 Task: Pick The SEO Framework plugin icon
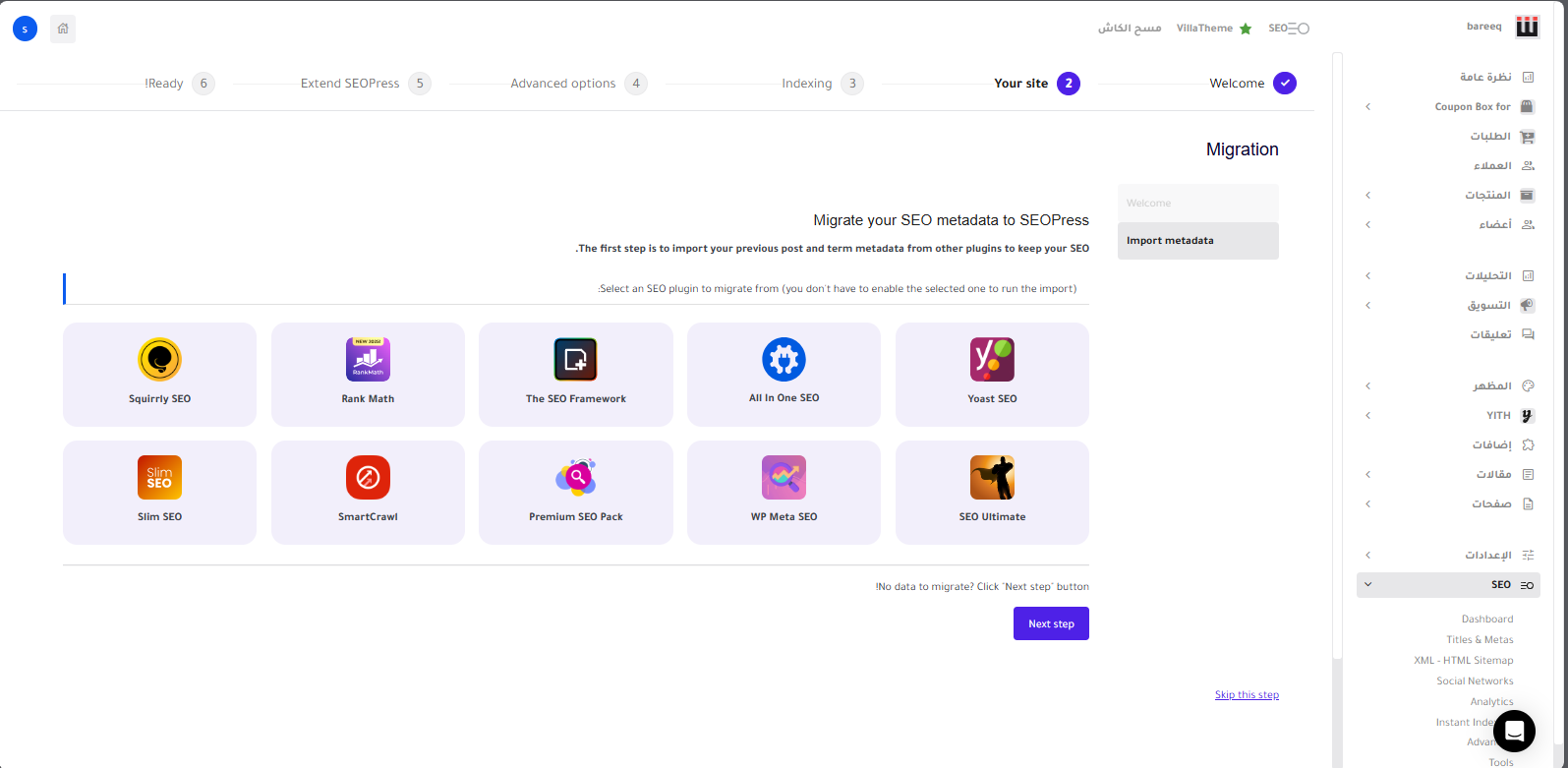[575, 360]
